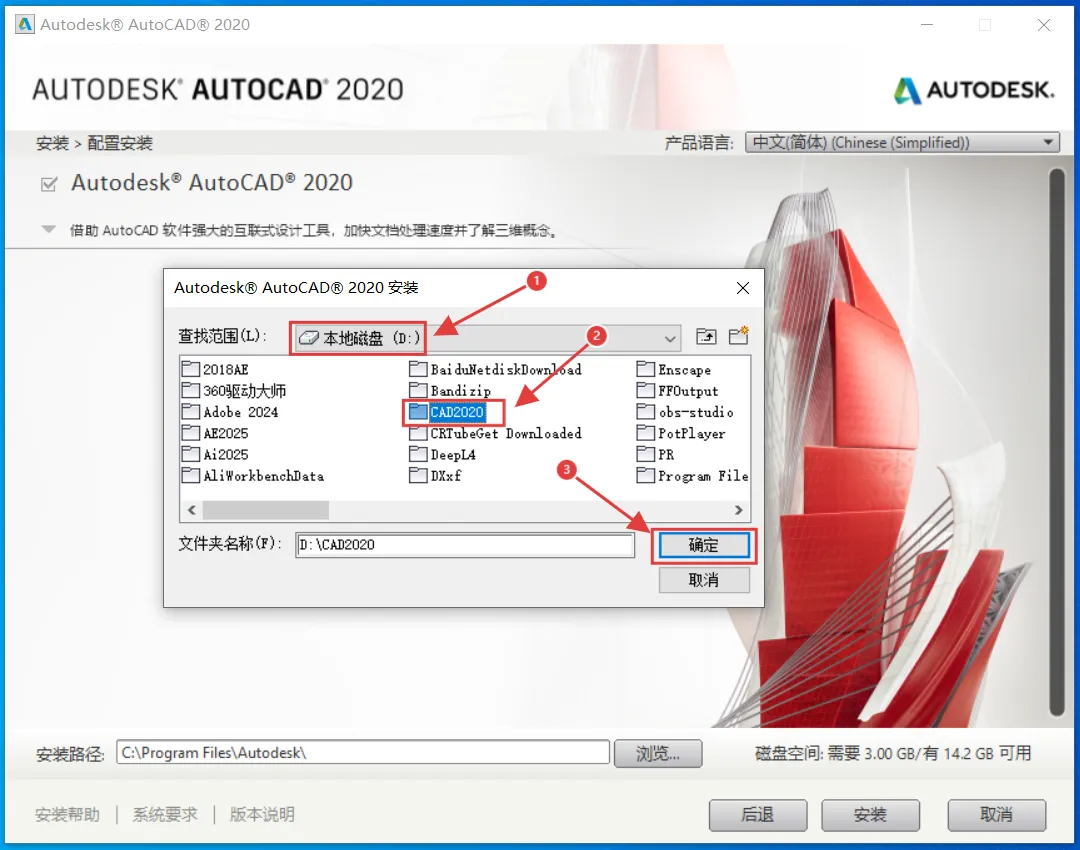Select the AliWorkbenchData folder name
Viewport: 1080px width, 850px height.
(264, 475)
